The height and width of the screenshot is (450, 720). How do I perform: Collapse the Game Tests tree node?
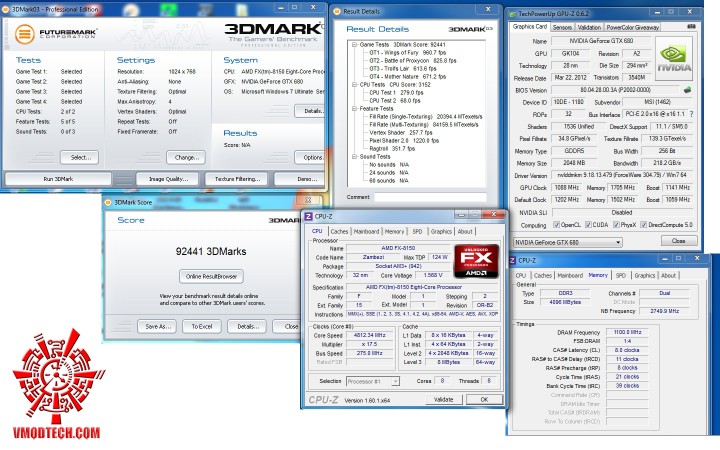pos(354,45)
